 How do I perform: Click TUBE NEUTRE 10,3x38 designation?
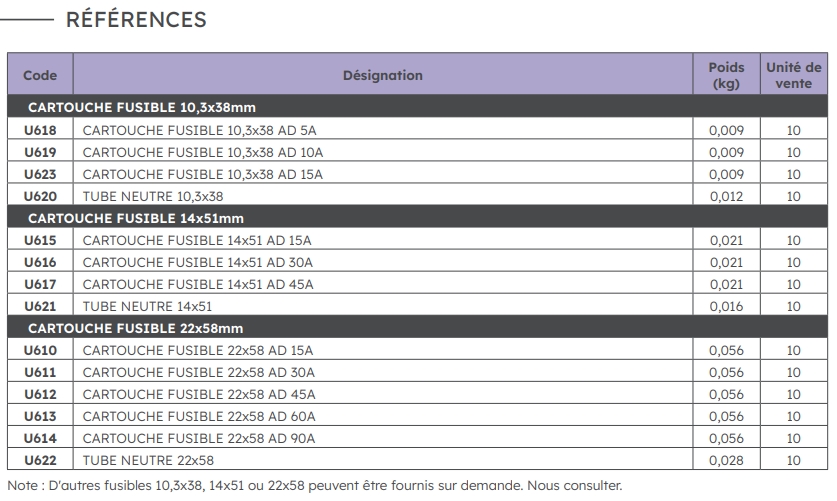[152, 196]
